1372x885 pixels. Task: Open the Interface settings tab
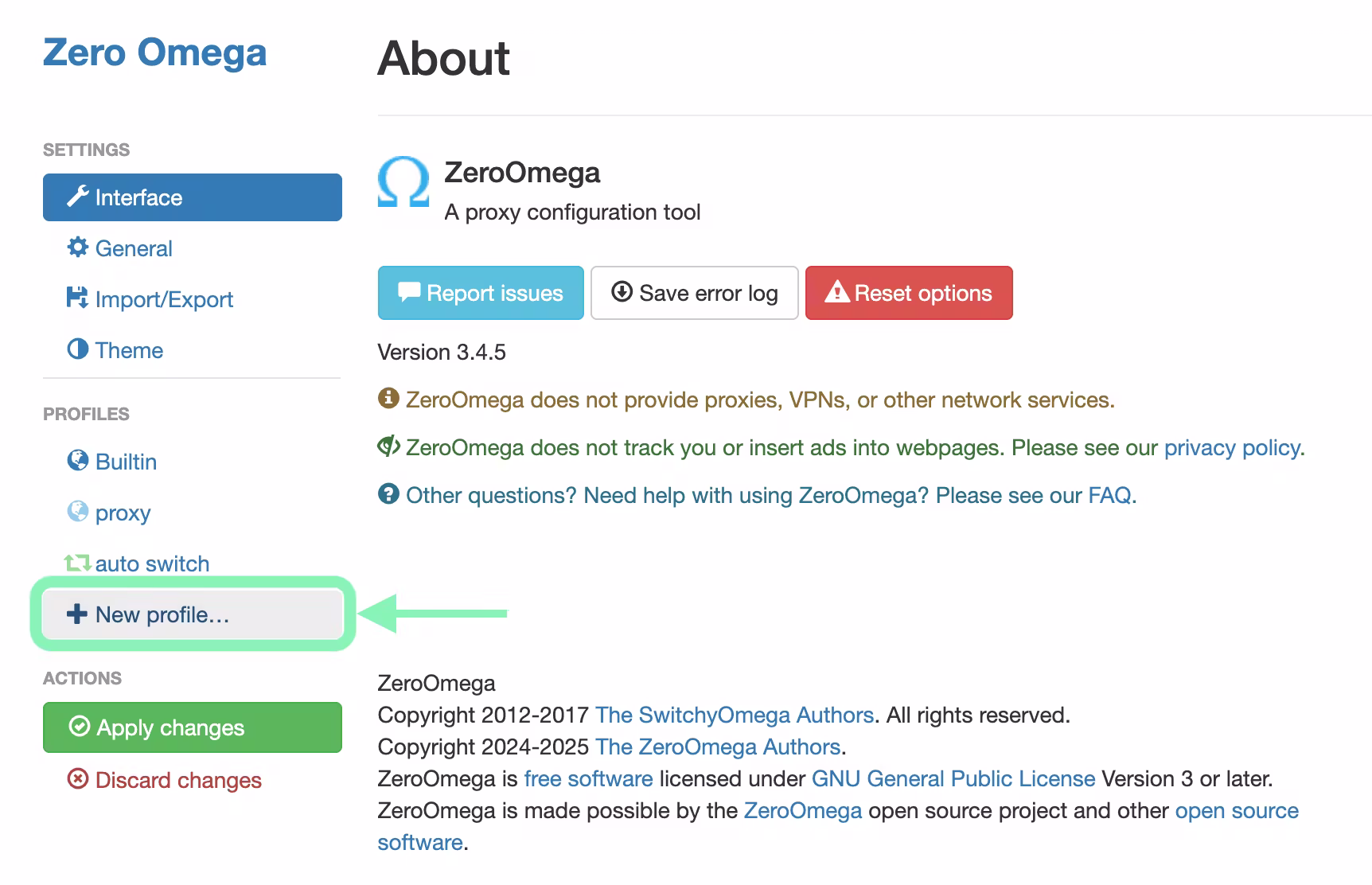(x=192, y=197)
